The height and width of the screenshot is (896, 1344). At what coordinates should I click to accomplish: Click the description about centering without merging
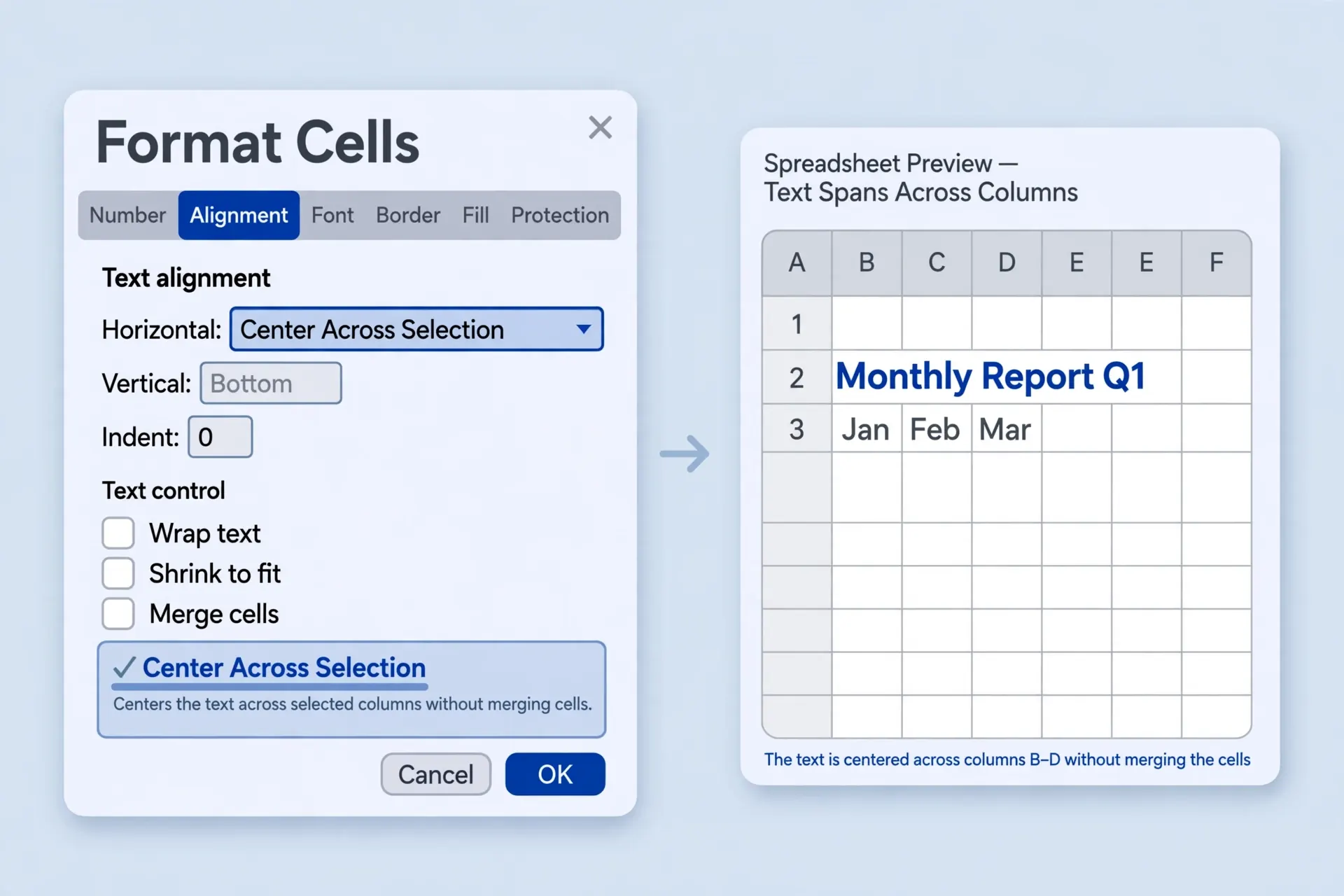pyautogui.click(x=353, y=704)
